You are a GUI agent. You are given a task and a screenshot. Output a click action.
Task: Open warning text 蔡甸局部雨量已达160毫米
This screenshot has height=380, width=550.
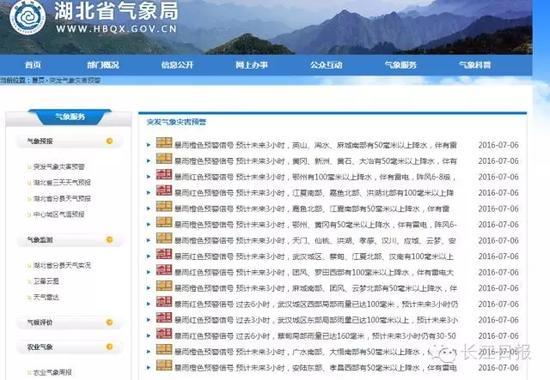coord(315,336)
